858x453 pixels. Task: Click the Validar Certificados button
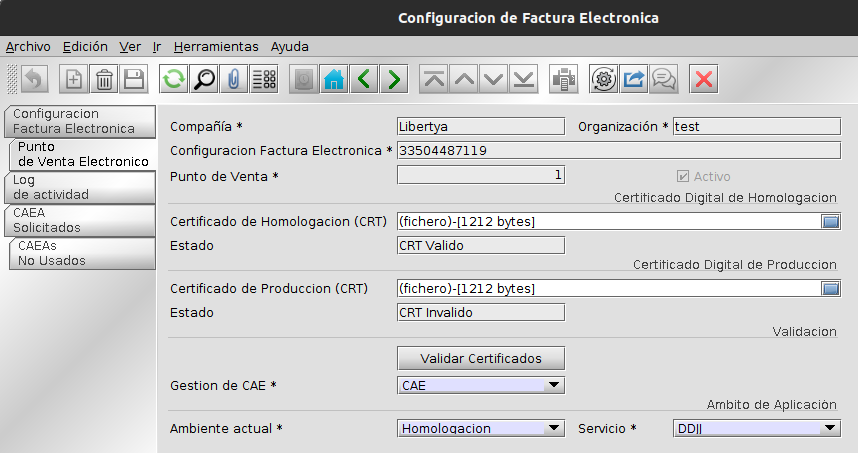pyautogui.click(x=481, y=358)
